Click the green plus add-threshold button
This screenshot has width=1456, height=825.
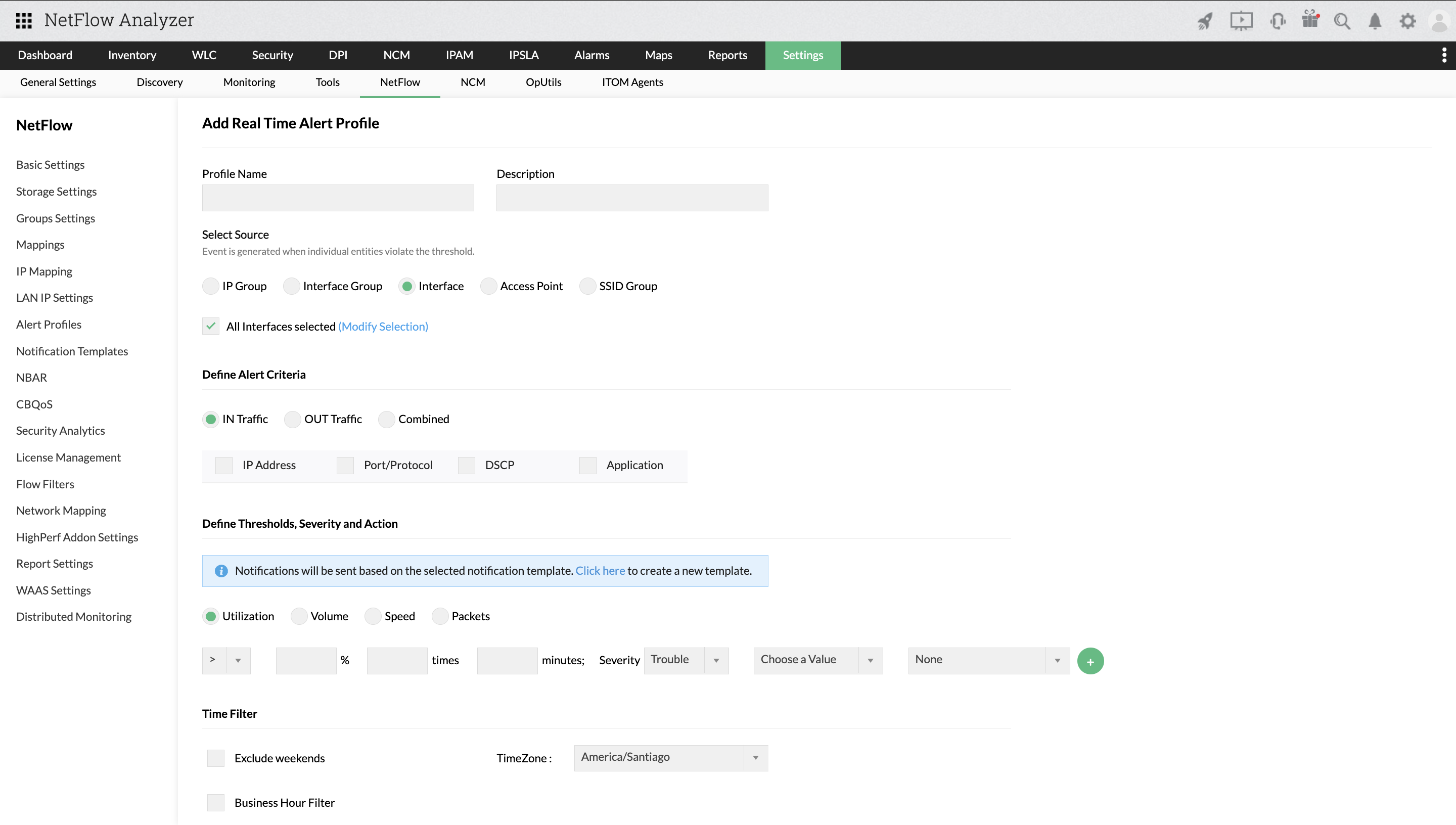[1090, 661]
